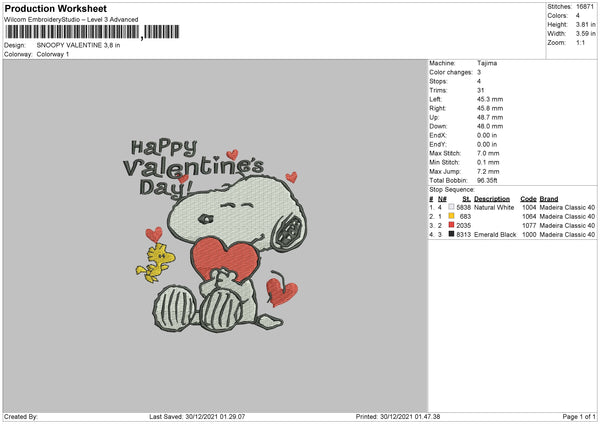The image size is (600, 424).
Task: Click thread code 1004
Action: pyautogui.click(x=529, y=207)
